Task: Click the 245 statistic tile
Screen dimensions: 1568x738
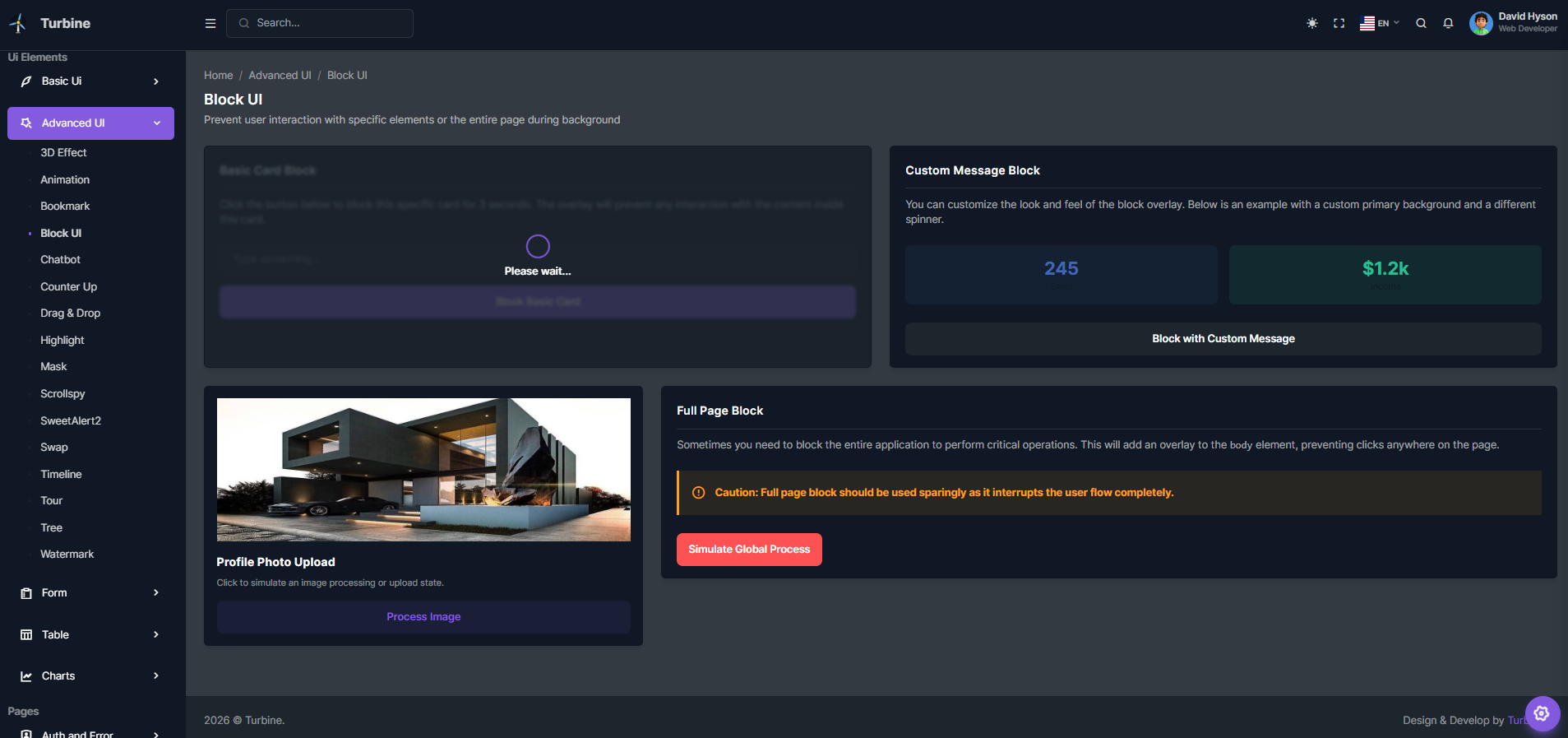Action: coord(1061,275)
